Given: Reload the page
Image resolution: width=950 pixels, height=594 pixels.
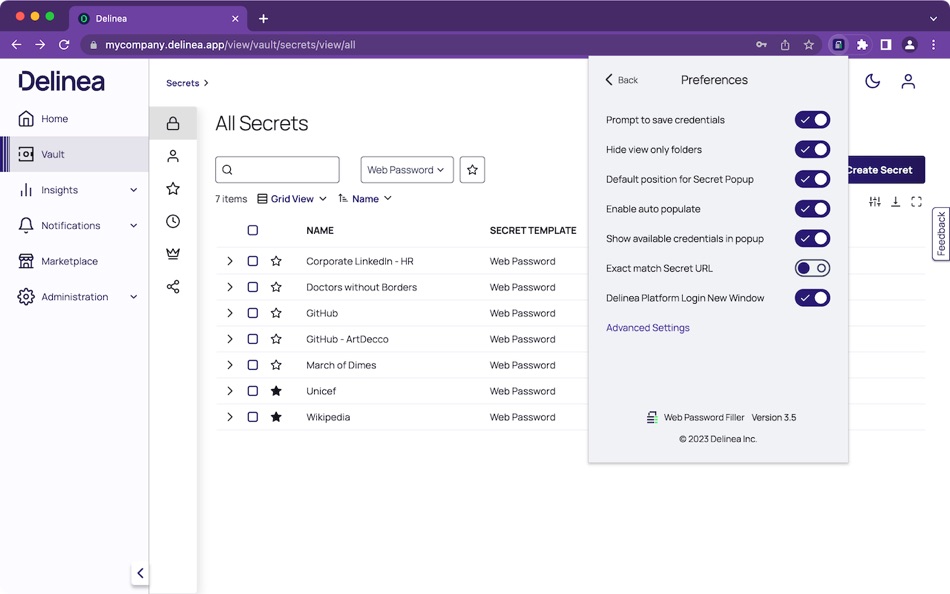Looking at the screenshot, I should point(64,45).
